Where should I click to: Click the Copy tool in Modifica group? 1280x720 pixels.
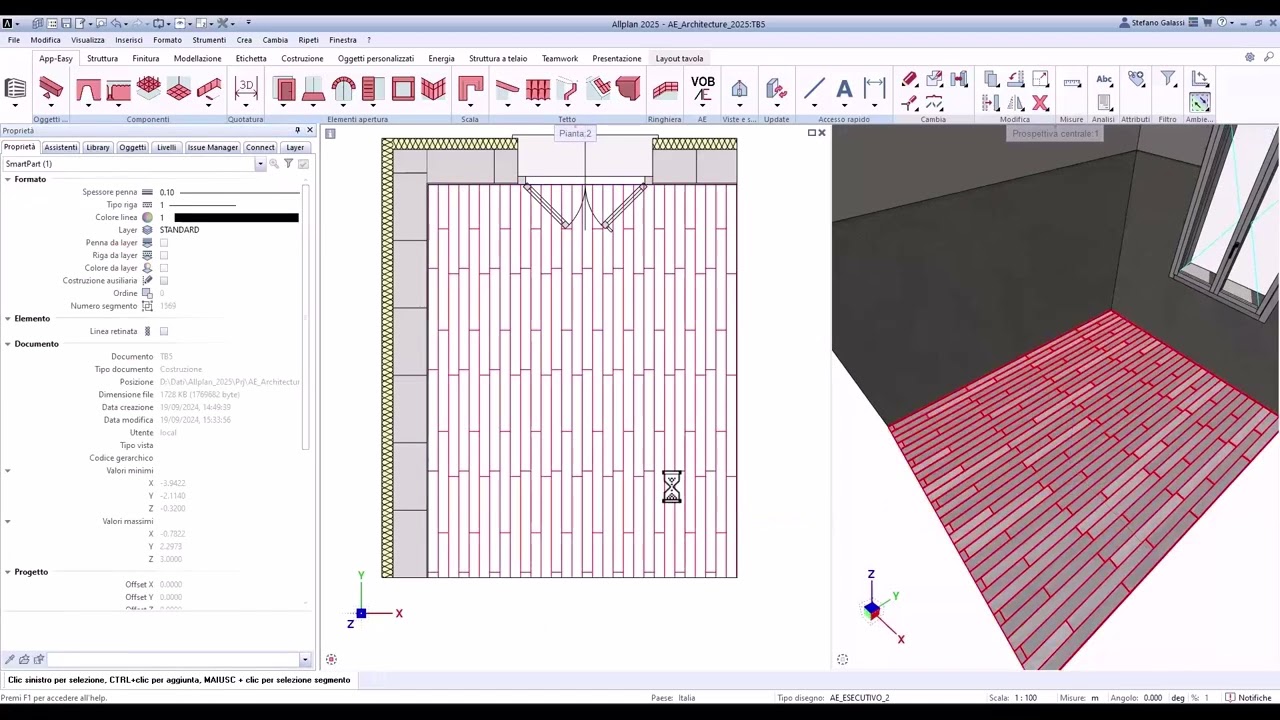coord(991,79)
